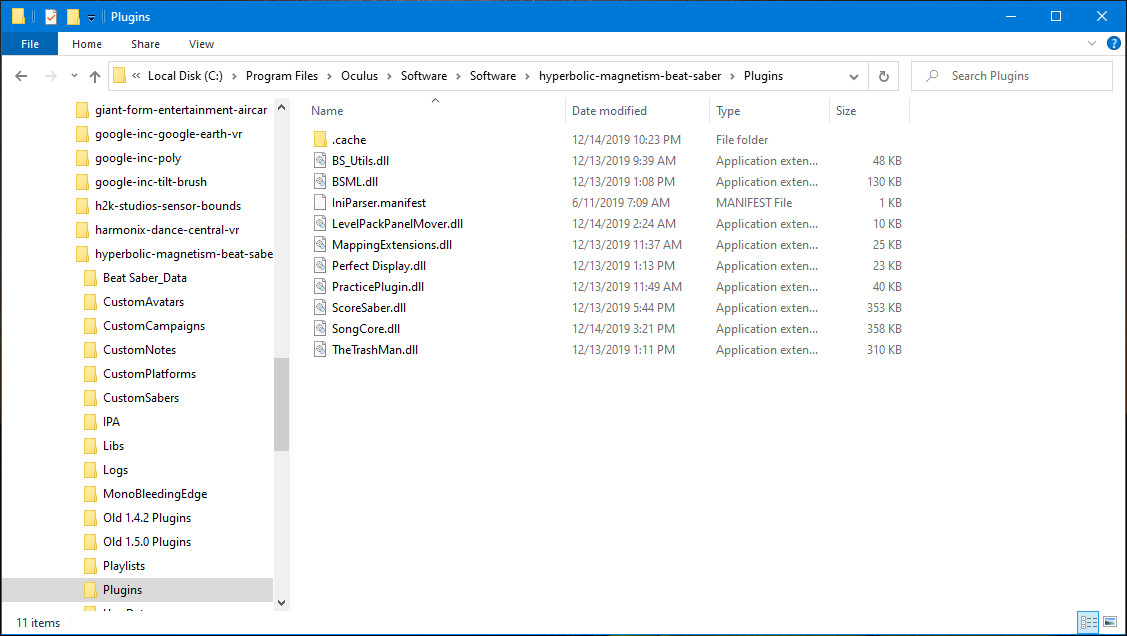Sort by the Date modified column
The height and width of the screenshot is (636, 1127).
610,111
